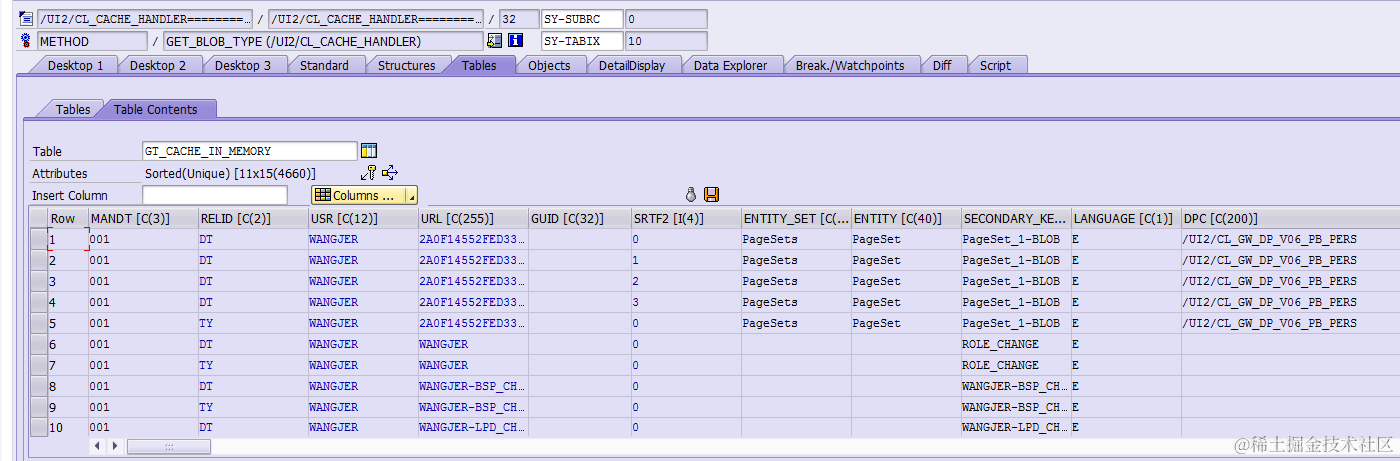This screenshot has height=461, width=1400.
Task: Click the select-all corner cell of table
Action: [38, 218]
